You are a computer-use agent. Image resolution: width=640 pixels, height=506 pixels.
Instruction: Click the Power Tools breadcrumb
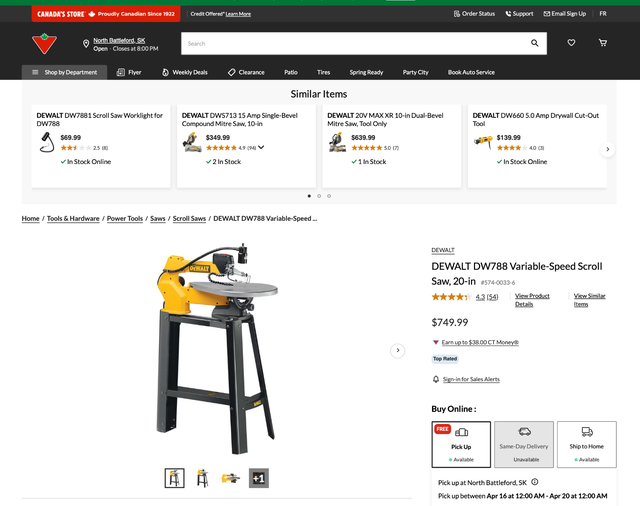pos(125,218)
